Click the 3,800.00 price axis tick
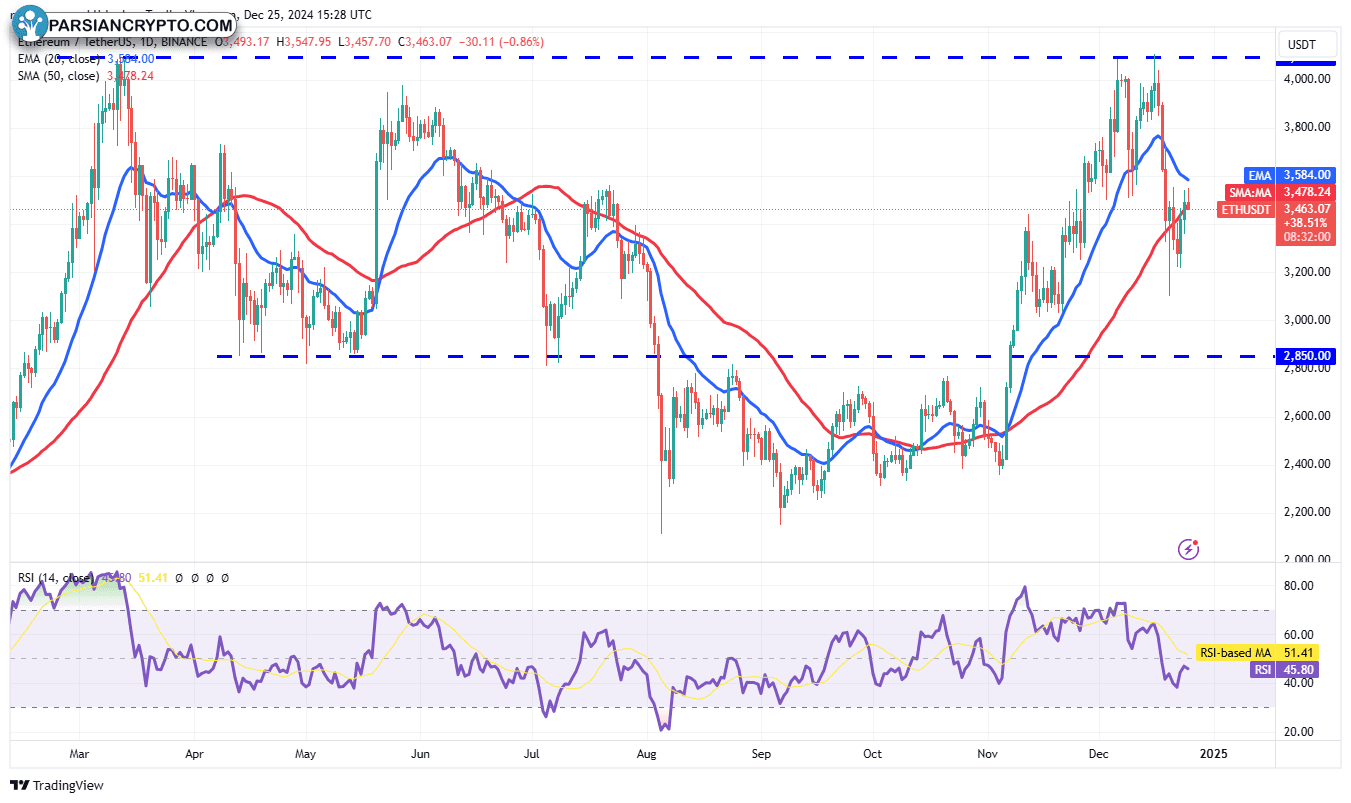The height and width of the screenshot is (803, 1351). pyautogui.click(x=1307, y=127)
